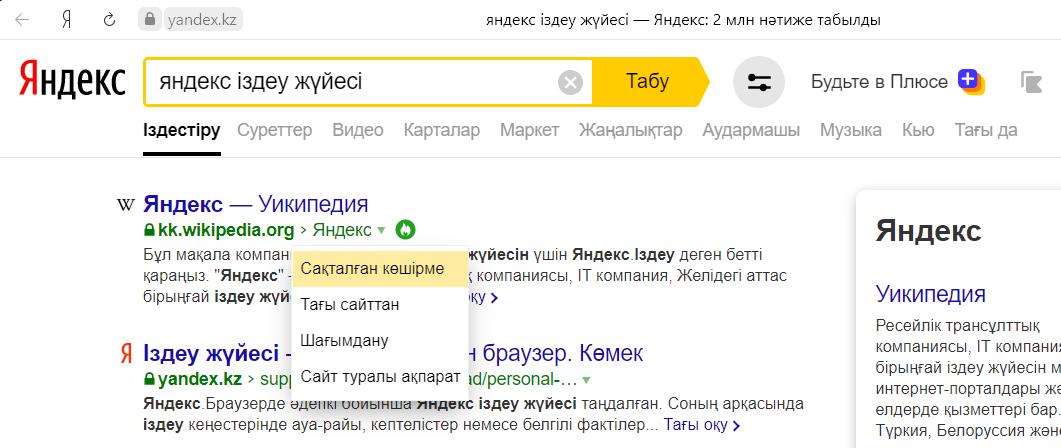
Task: Reload the page with the refresh icon
Action: 110,20
